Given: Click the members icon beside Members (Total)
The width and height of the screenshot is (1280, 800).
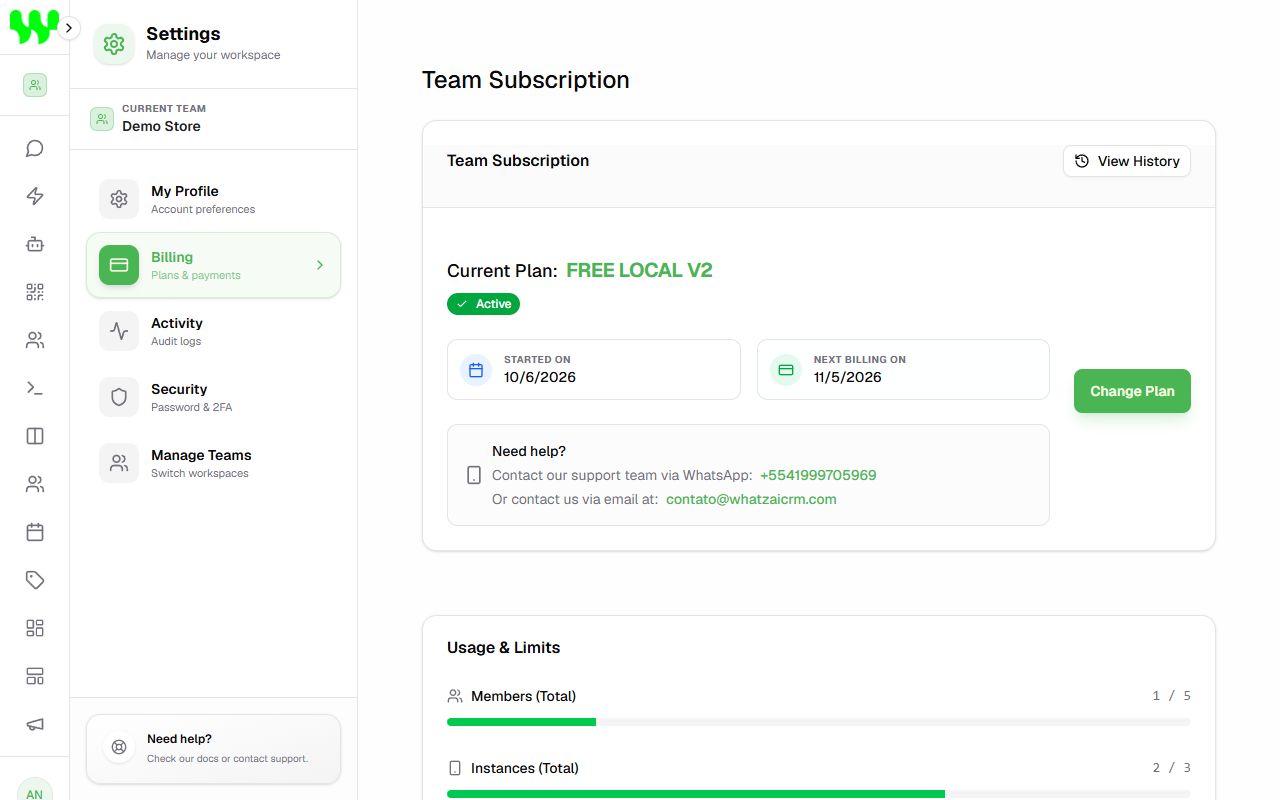Looking at the screenshot, I should coord(455,696).
